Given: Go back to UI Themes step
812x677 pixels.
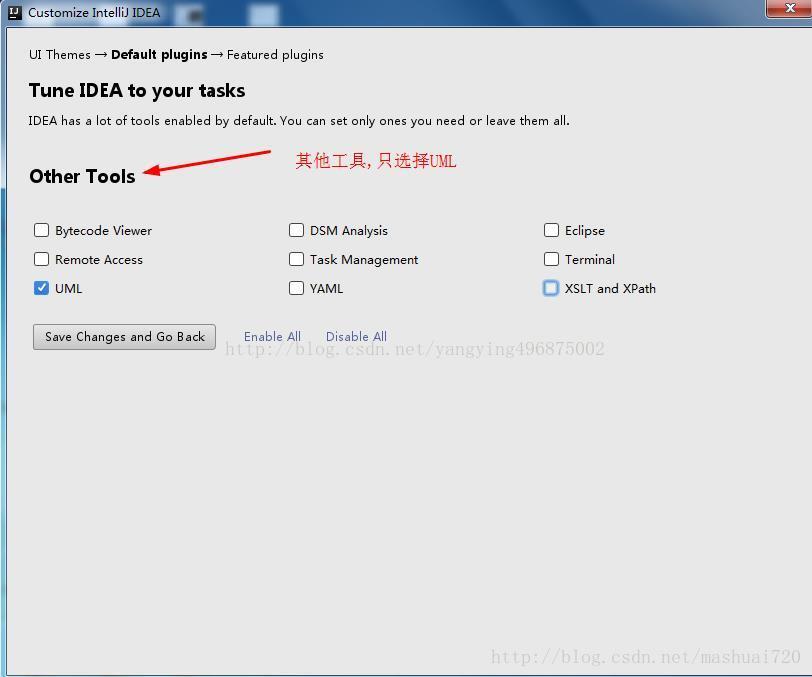Looking at the screenshot, I should 59,55.
